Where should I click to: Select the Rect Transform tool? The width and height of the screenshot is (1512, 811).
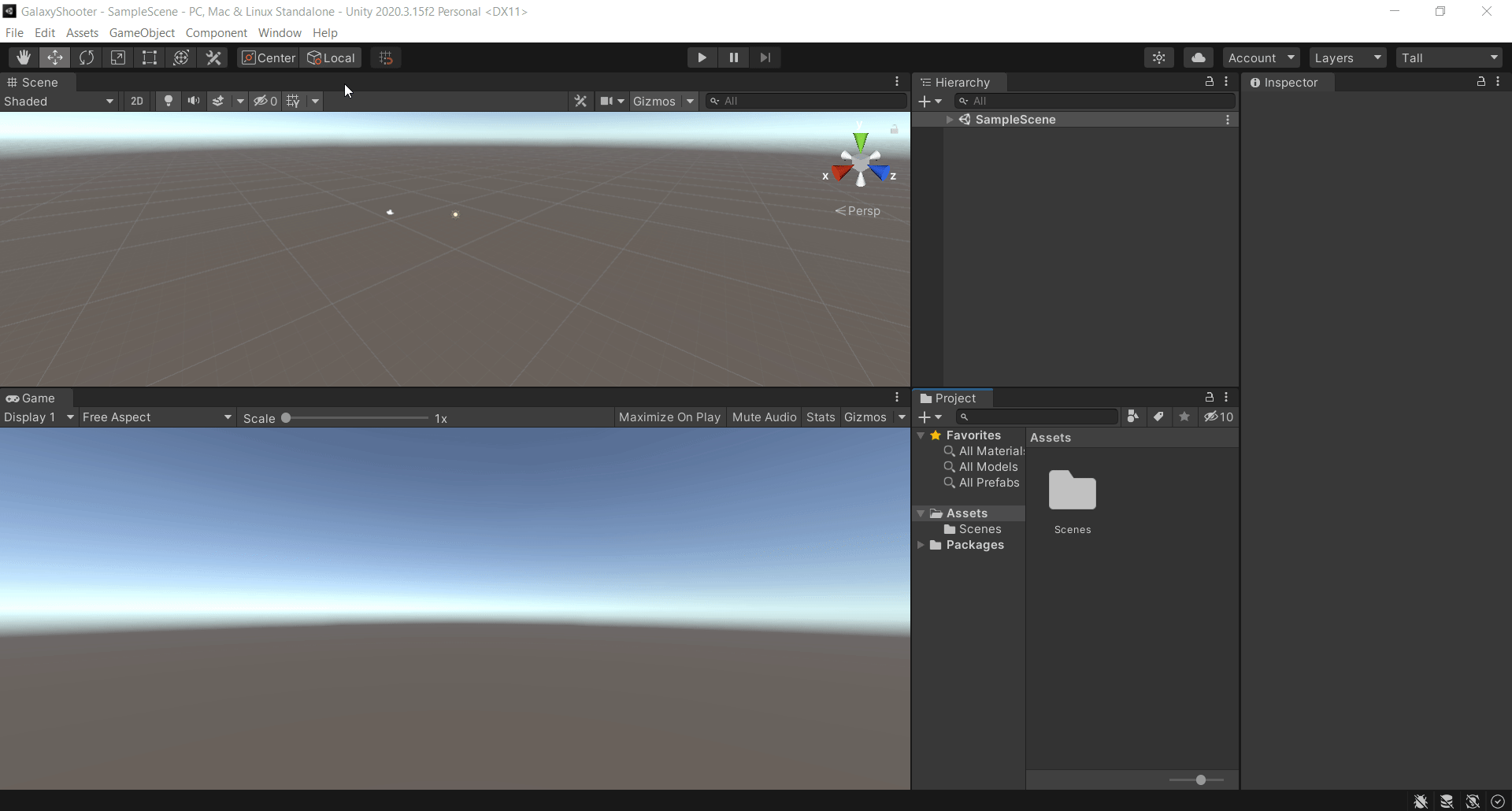[150, 57]
